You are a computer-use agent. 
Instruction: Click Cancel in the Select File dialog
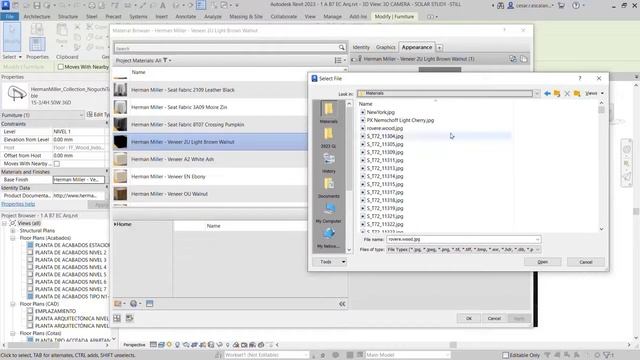[586, 262]
